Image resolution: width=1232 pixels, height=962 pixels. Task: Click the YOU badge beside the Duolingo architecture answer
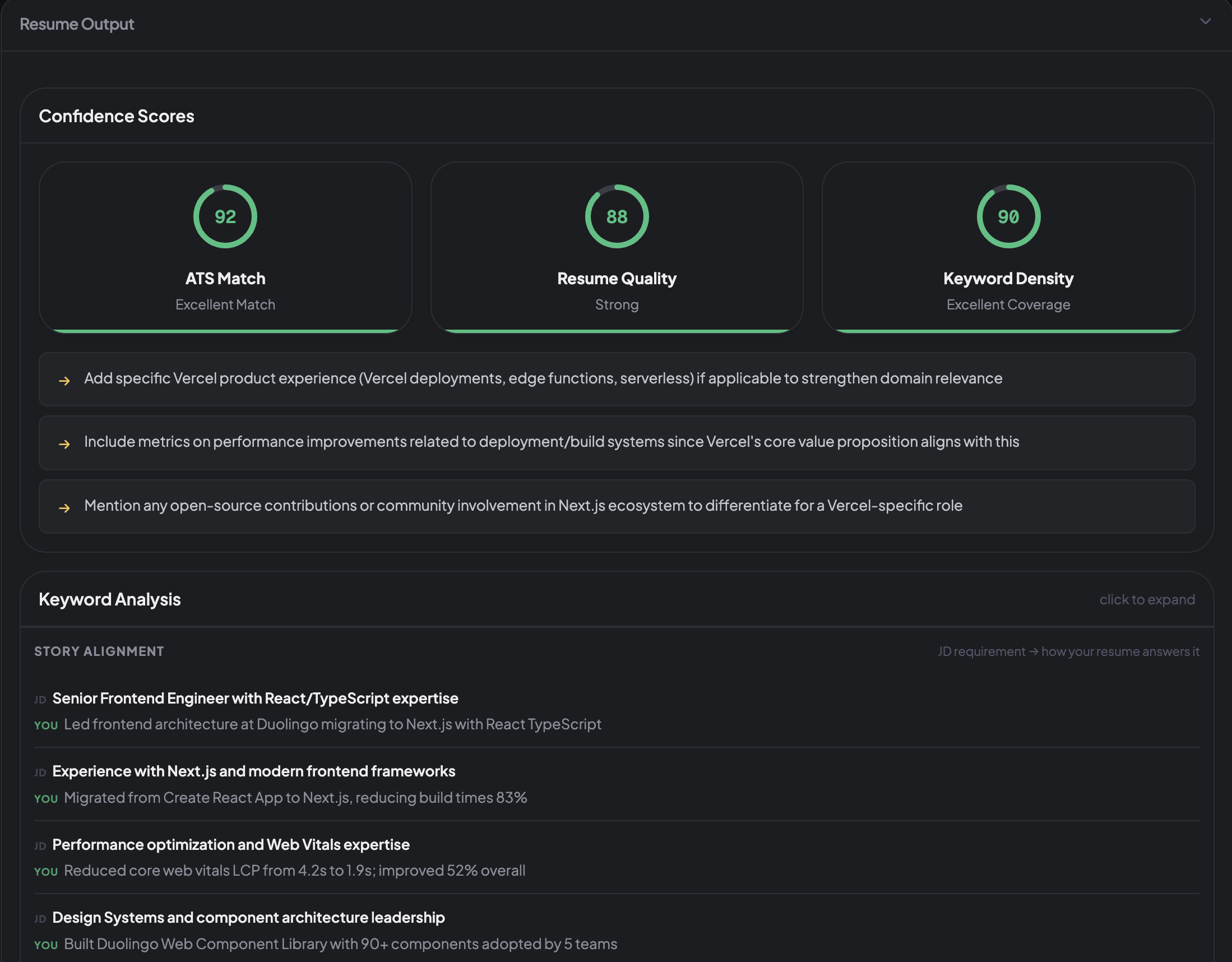(45, 725)
